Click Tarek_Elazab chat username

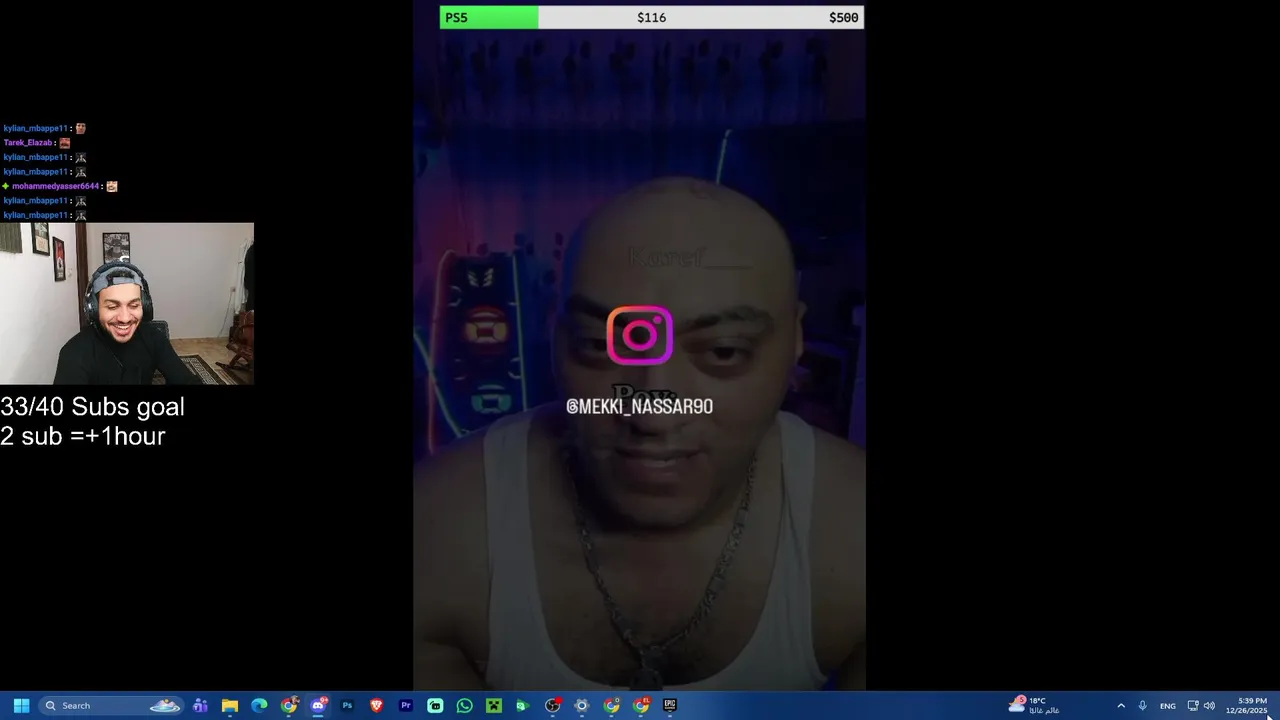tap(28, 143)
